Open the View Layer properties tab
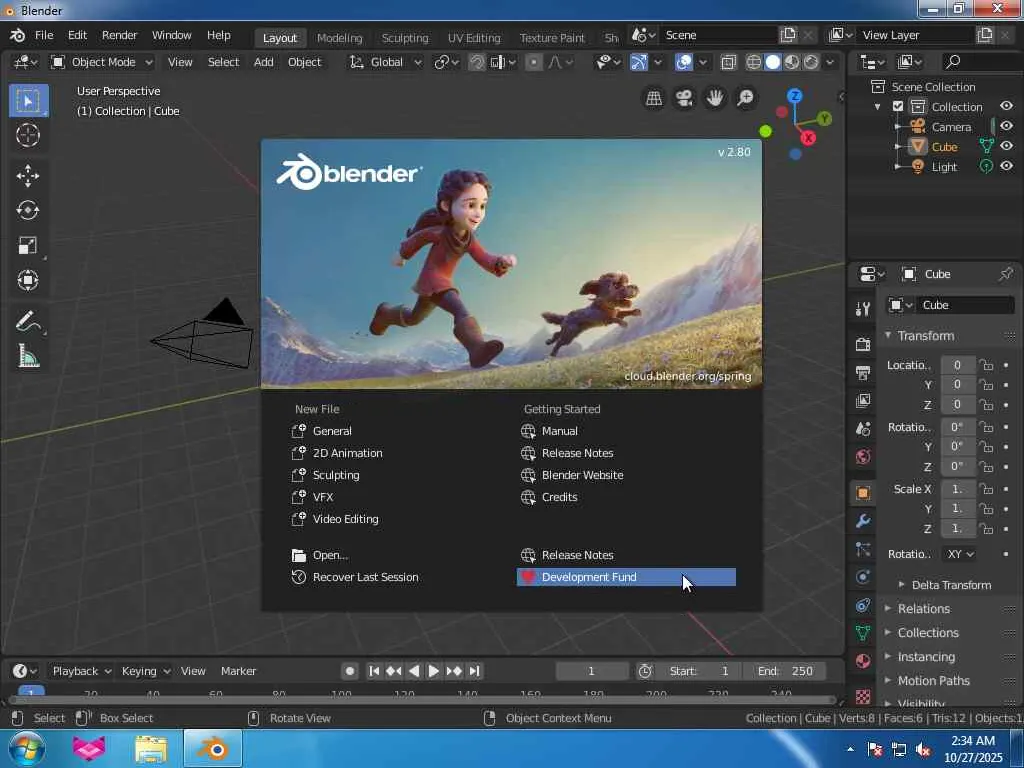Image resolution: width=1024 pixels, height=768 pixels. [x=863, y=400]
